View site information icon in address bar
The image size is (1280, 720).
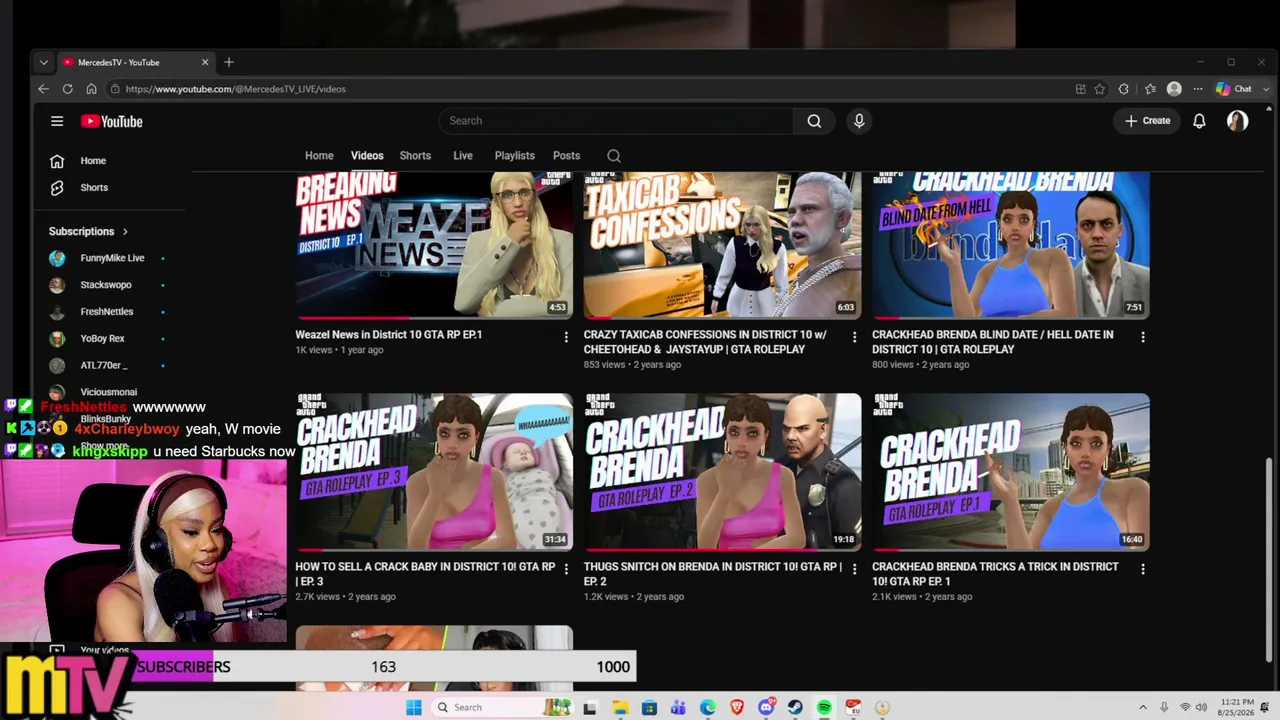coord(115,89)
